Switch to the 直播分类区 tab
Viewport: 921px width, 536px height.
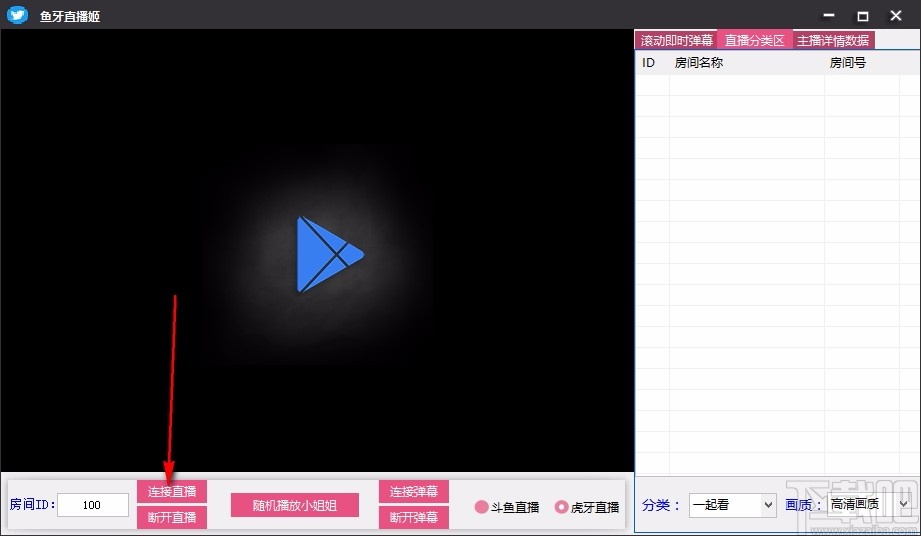point(755,40)
